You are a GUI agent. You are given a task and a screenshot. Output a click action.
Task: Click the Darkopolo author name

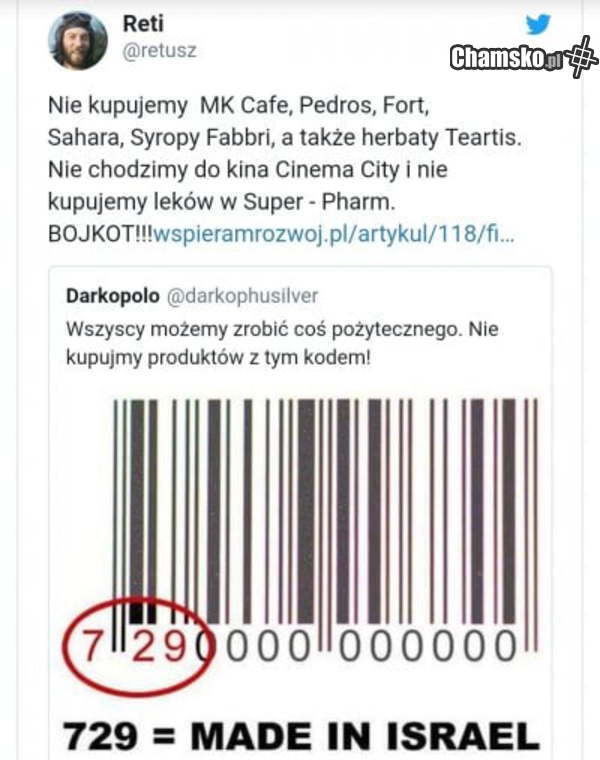(x=112, y=296)
